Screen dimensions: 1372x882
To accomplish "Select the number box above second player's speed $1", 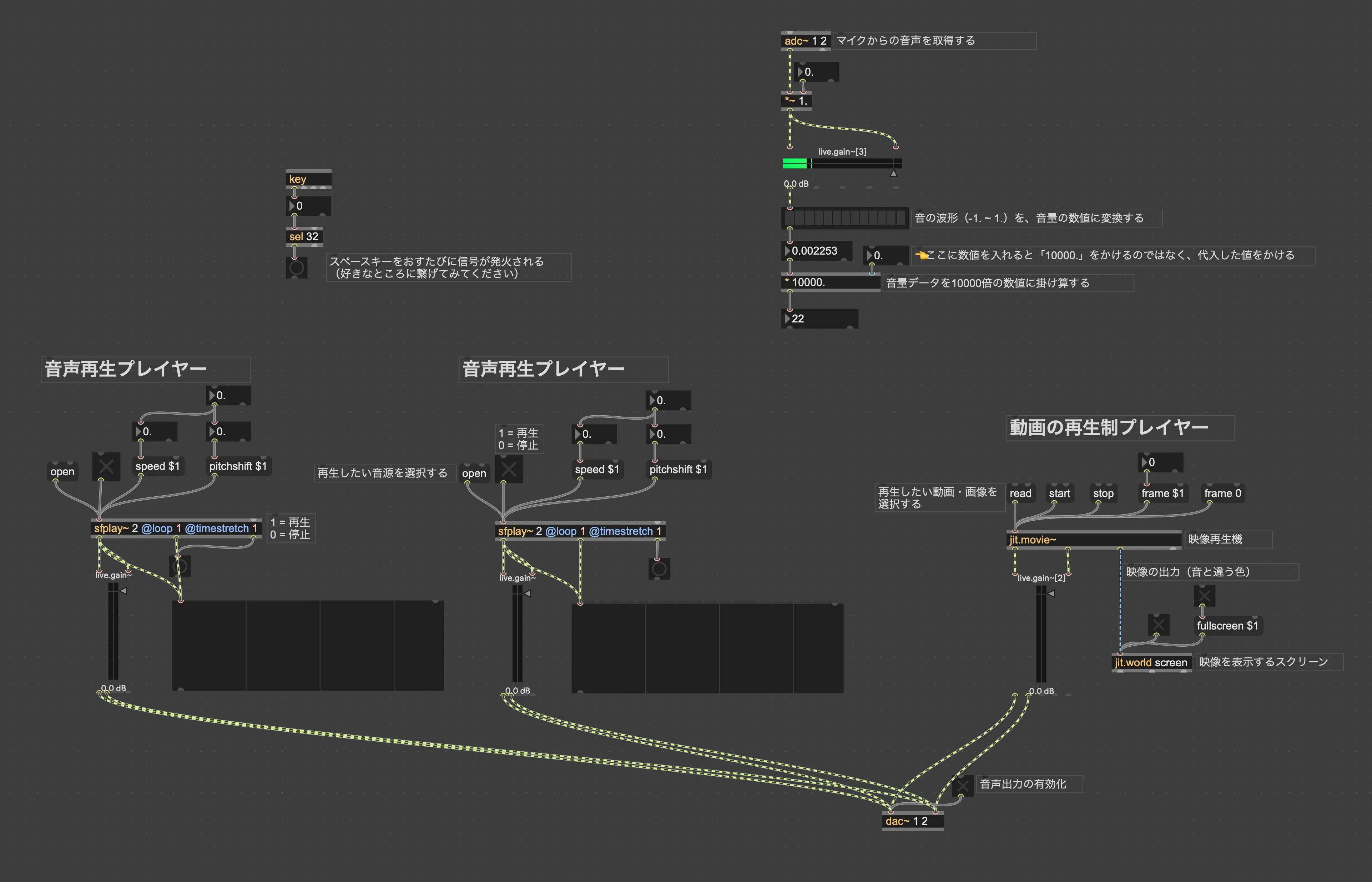I will [595, 435].
